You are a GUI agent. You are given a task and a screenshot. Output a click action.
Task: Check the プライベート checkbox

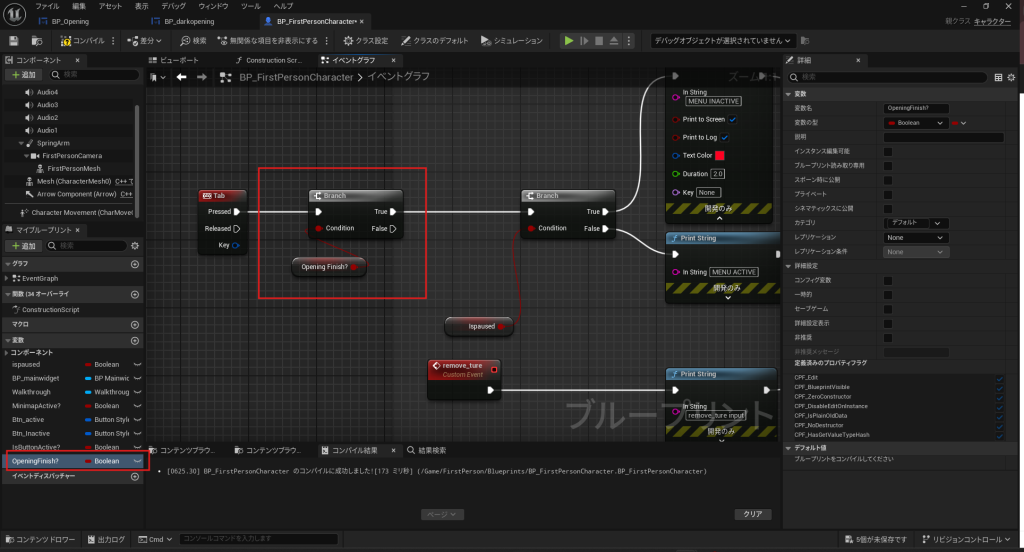coord(888,194)
